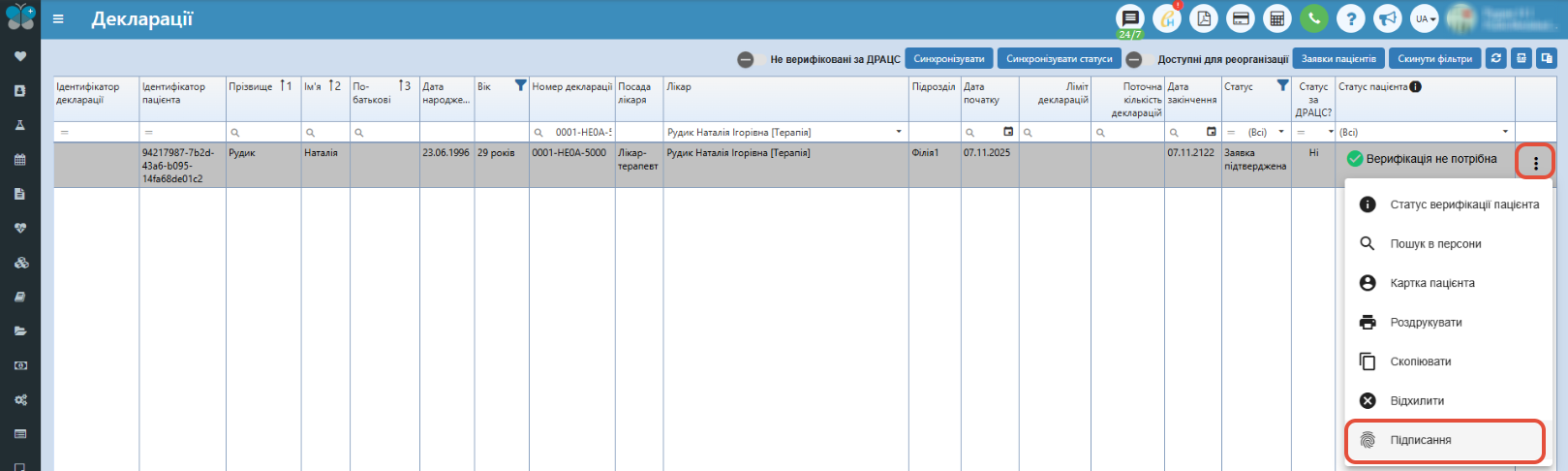The image size is (1568, 471).
Task: Select 'Пошук в персони' menu item
Action: 1450,243
